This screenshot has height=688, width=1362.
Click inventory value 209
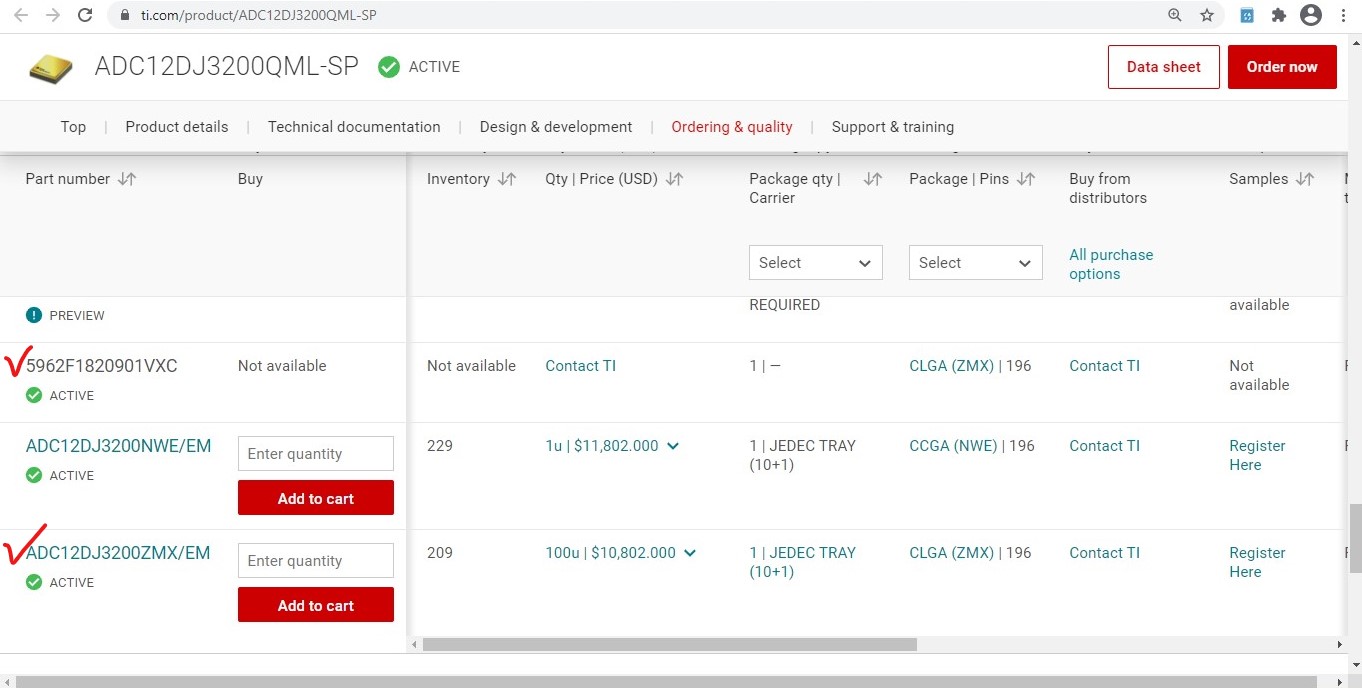[x=440, y=553]
